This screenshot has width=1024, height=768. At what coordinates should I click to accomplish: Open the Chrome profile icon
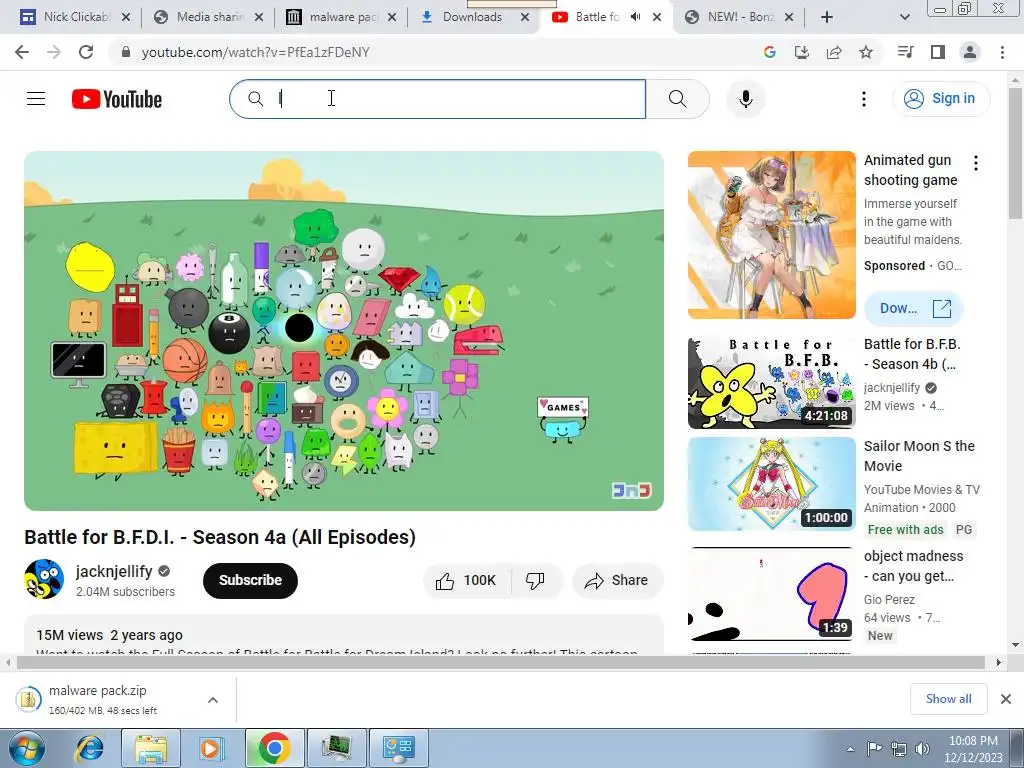click(970, 52)
